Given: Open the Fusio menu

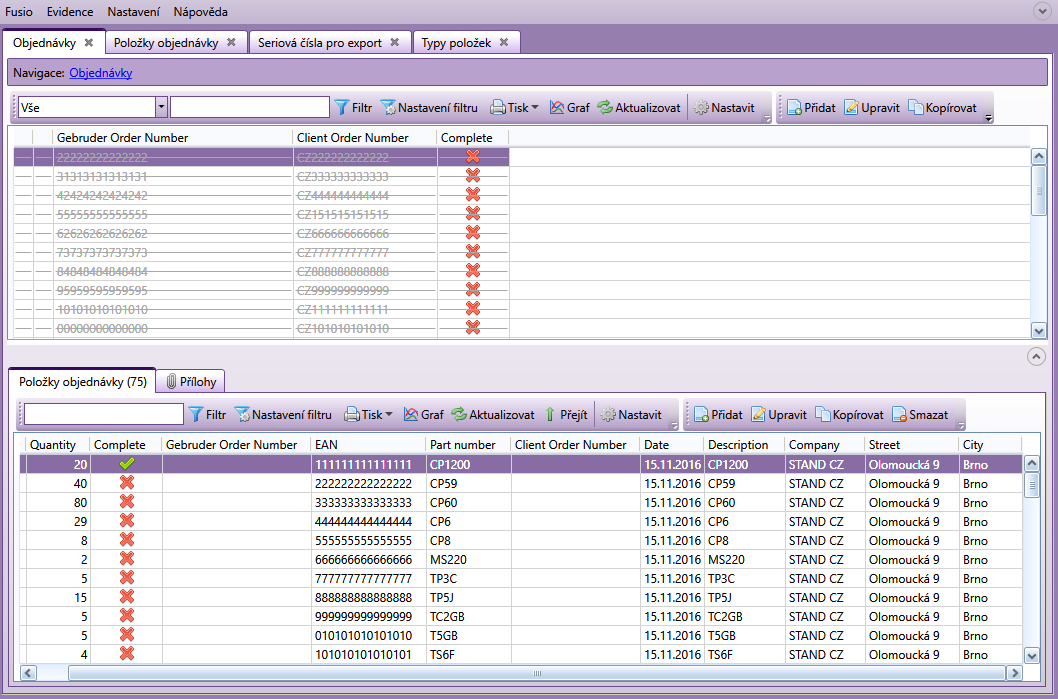Looking at the screenshot, I should click(x=18, y=12).
